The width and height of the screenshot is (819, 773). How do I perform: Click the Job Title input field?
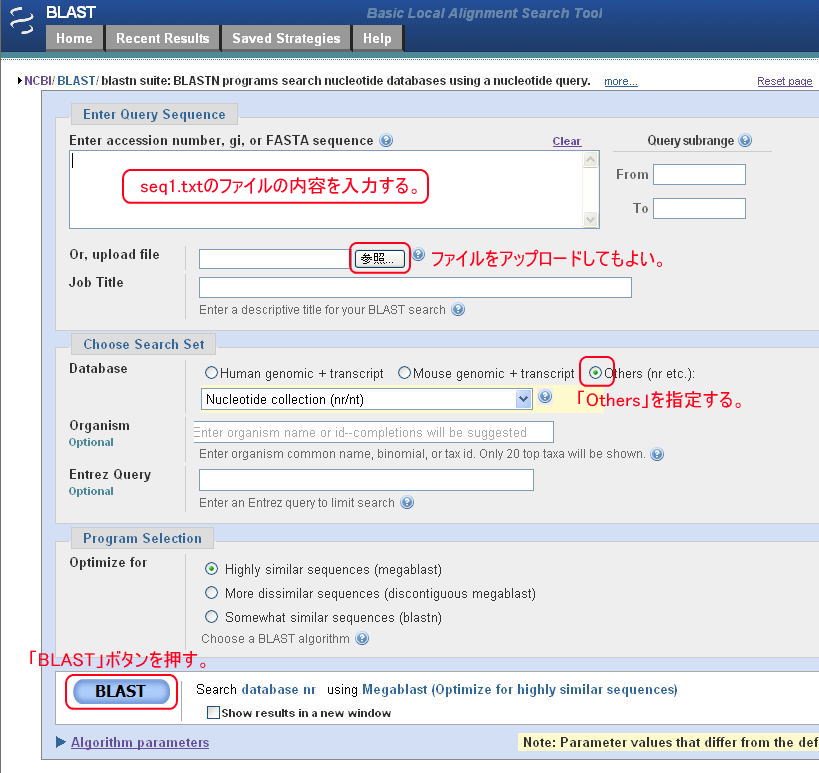(x=415, y=288)
